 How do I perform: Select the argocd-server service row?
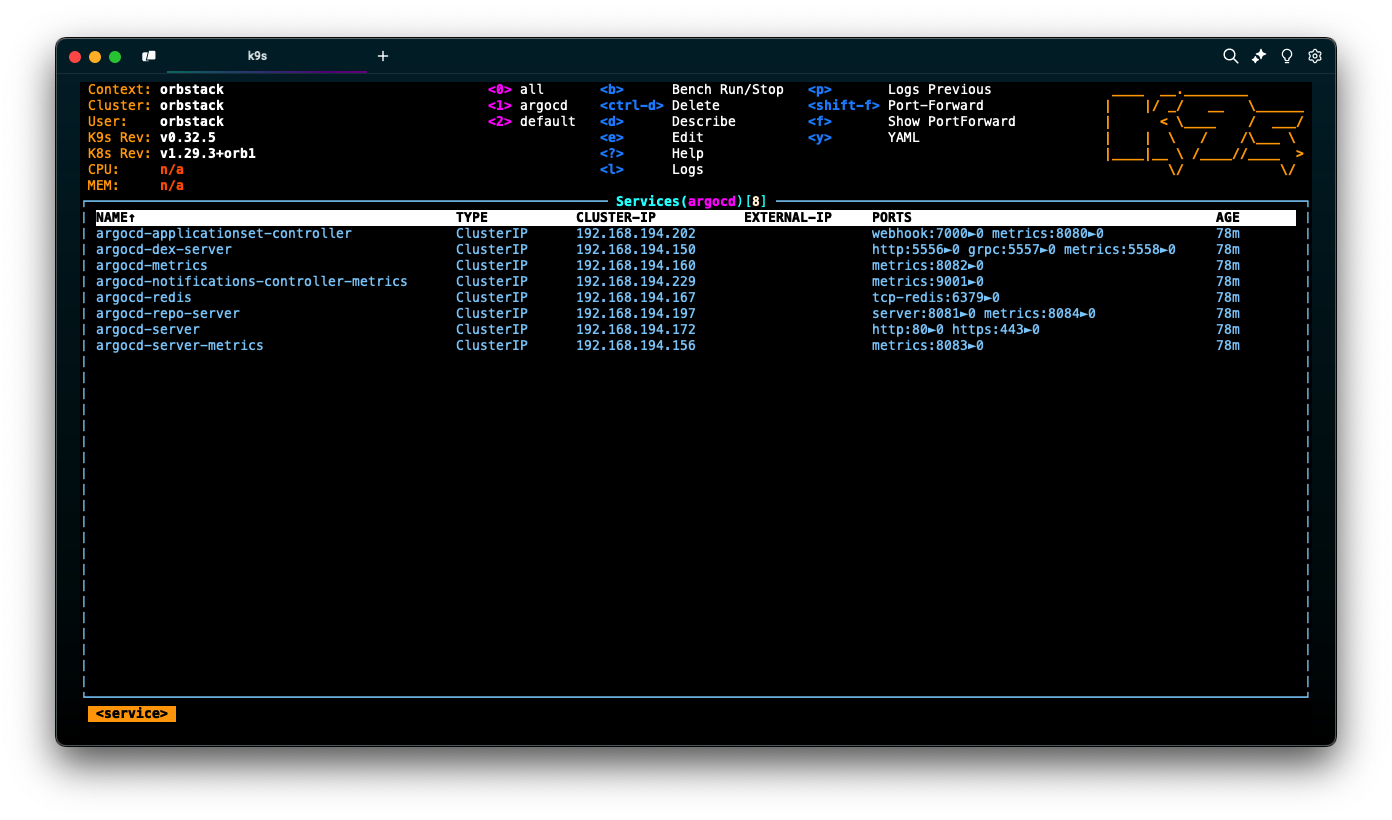[x=696, y=329]
